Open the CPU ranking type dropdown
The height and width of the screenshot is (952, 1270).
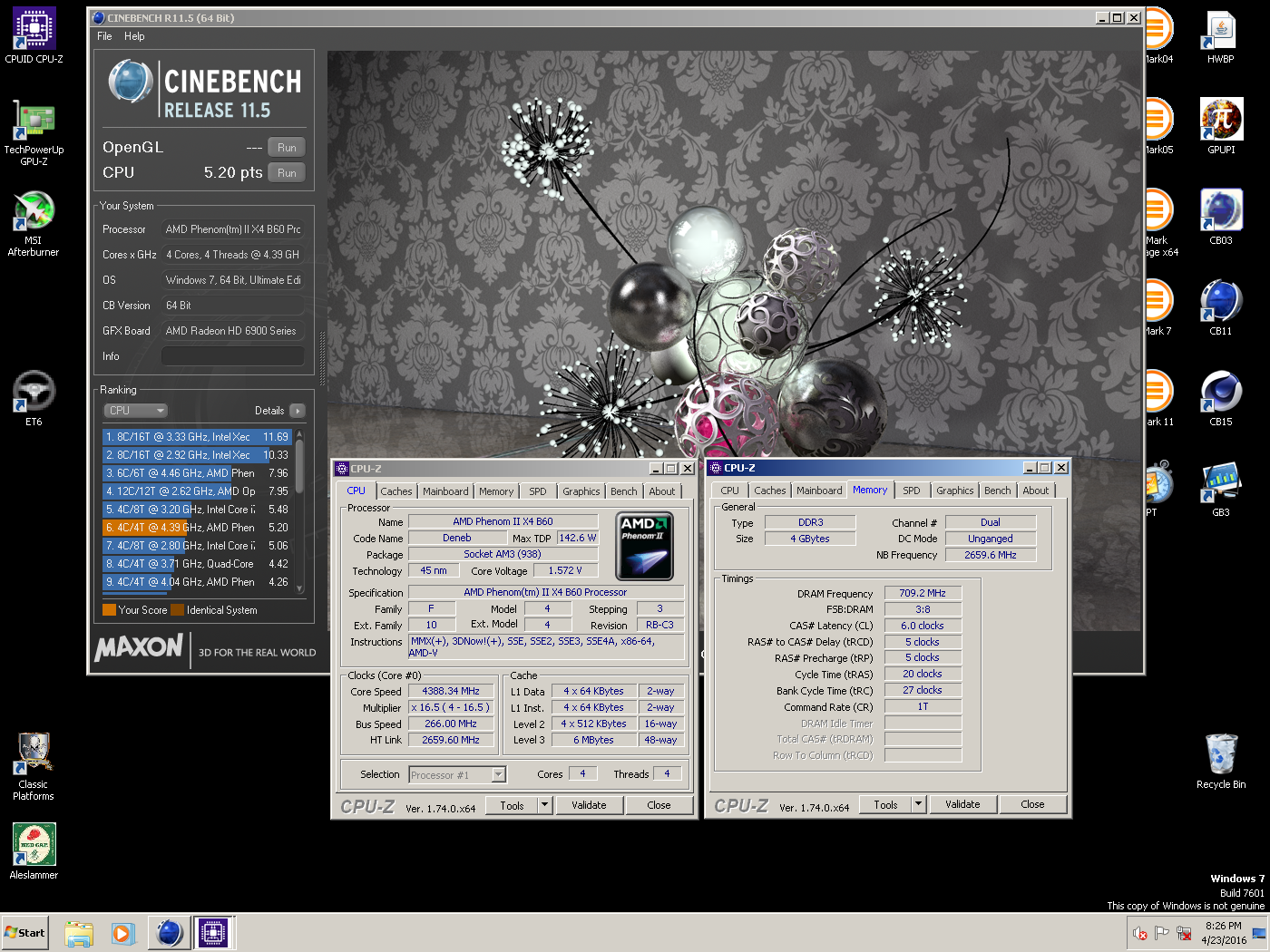coord(136,411)
